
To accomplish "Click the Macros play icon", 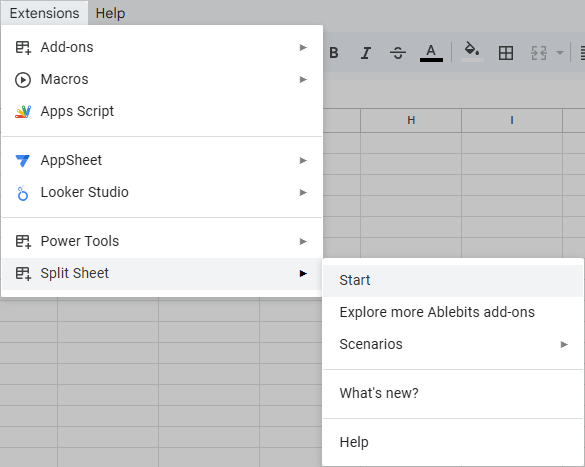I will tap(23, 80).
